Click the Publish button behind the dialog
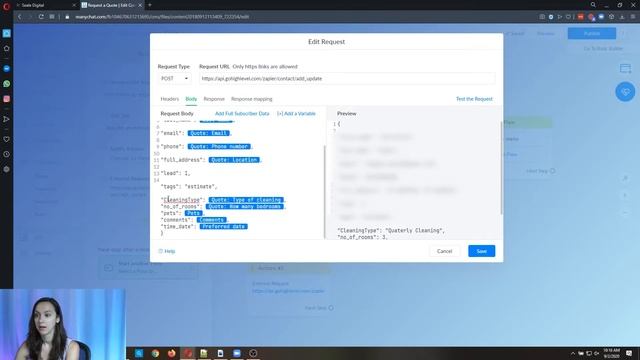640x360 pixels. (591, 33)
